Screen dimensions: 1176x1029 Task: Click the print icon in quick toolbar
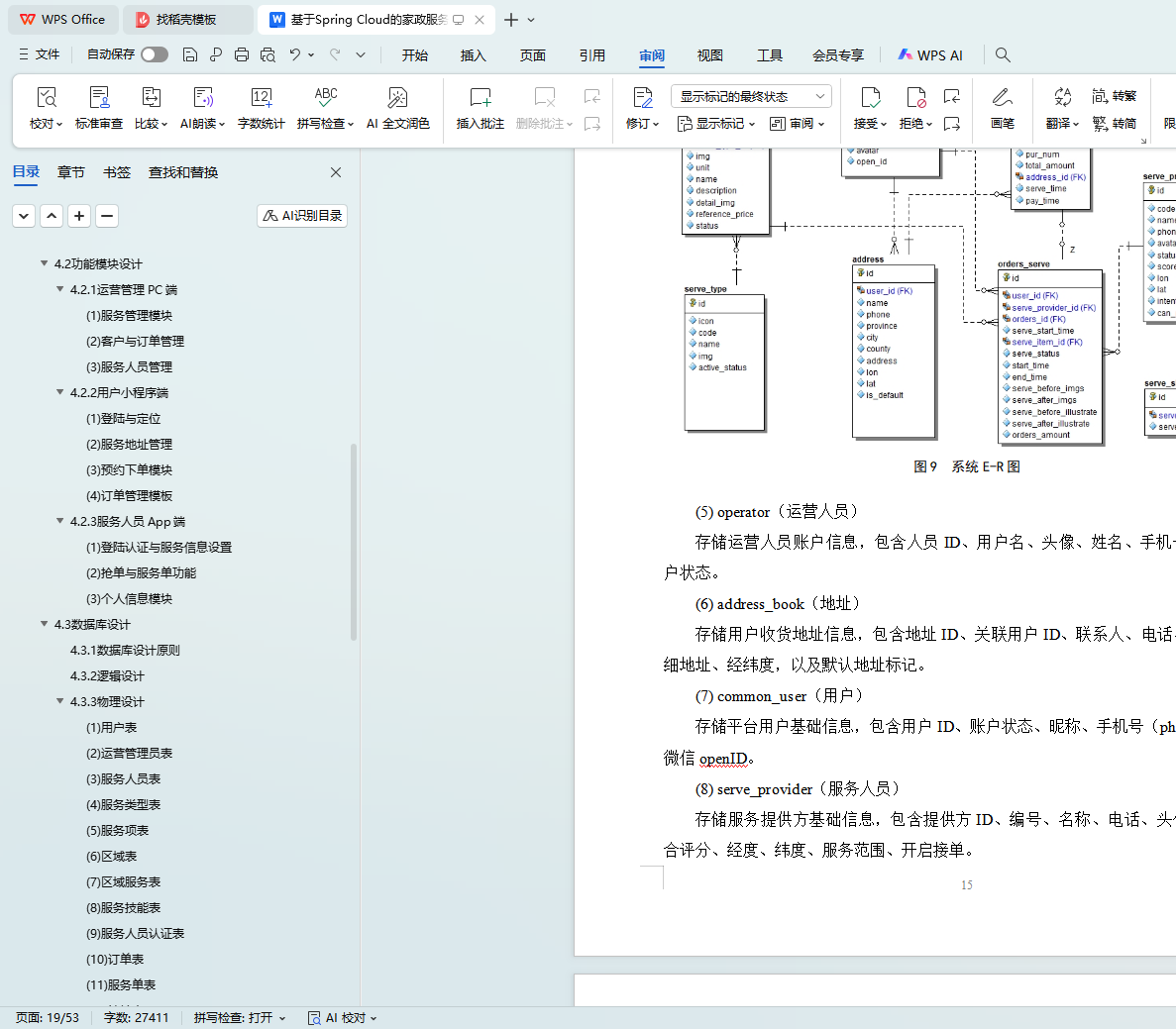click(x=242, y=54)
